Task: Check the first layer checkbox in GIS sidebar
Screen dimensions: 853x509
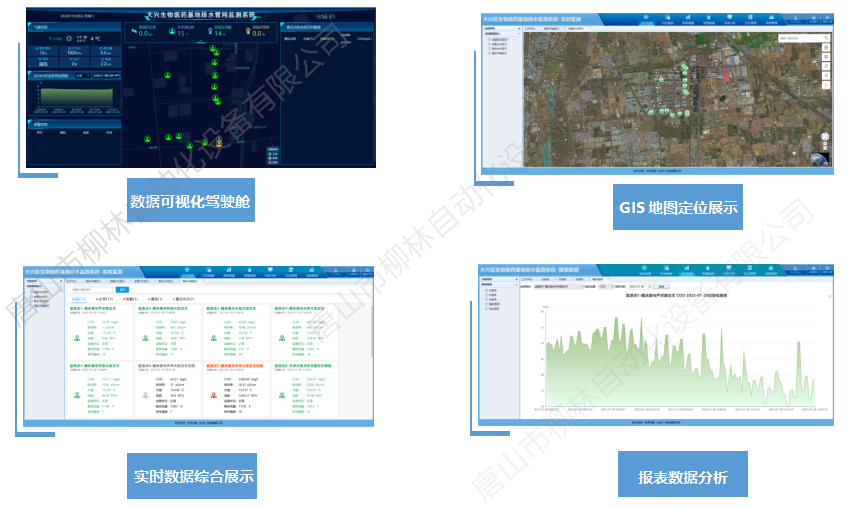Action: tap(488, 40)
